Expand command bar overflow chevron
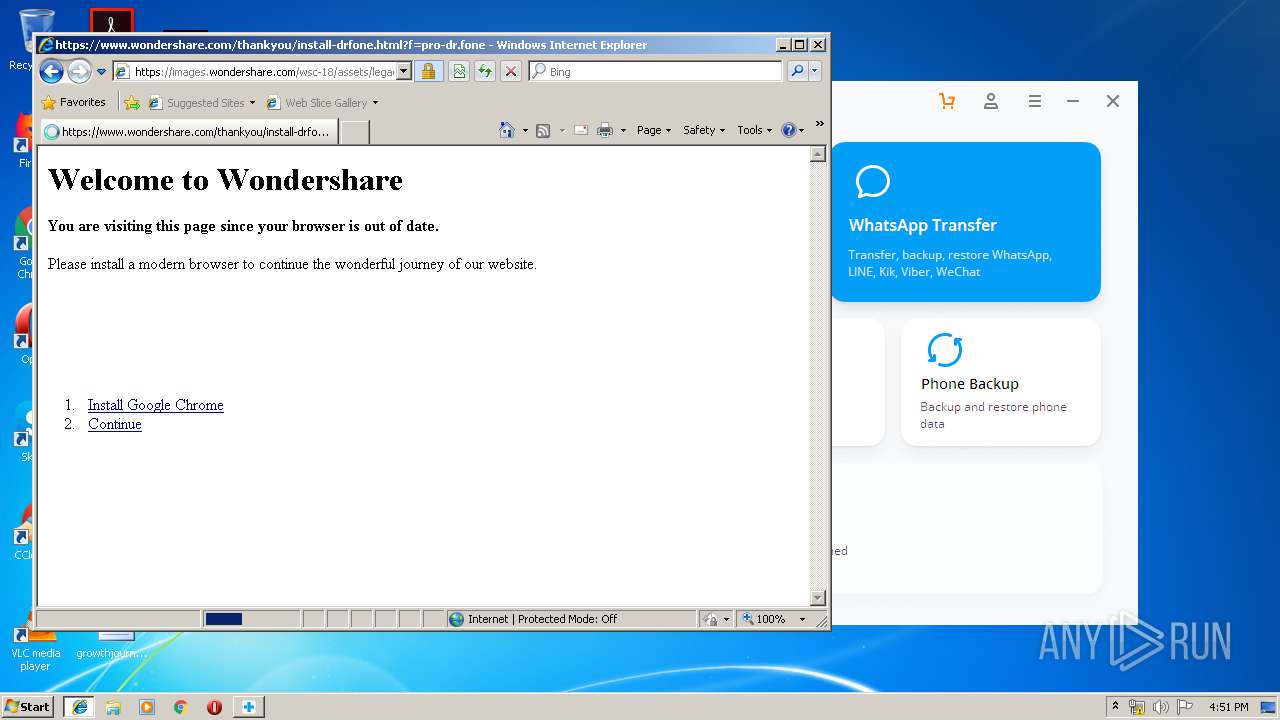The height and width of the screenshot is (720, 1280). [819, 124]
